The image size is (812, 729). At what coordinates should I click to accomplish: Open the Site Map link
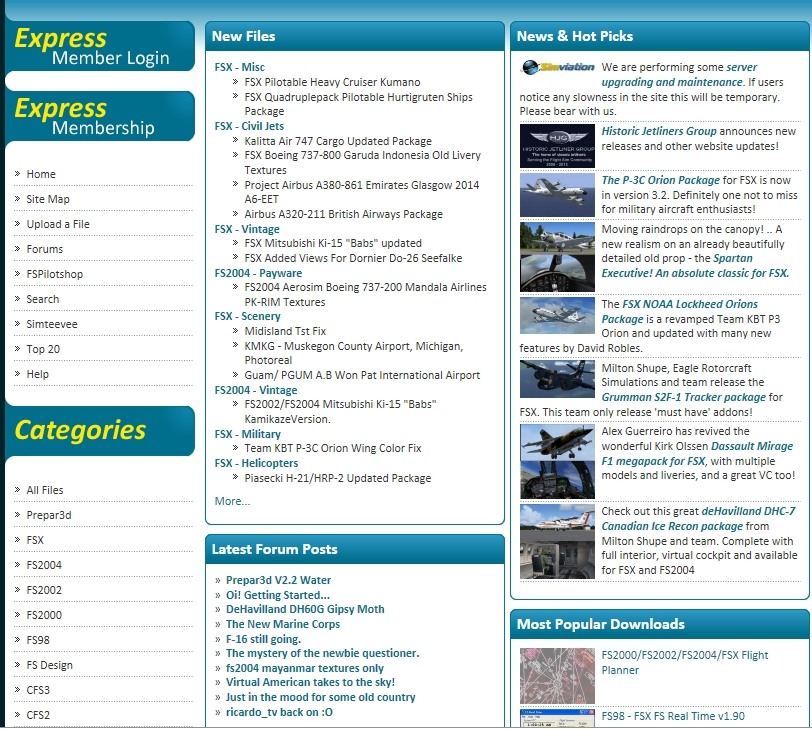coord(48,199)
